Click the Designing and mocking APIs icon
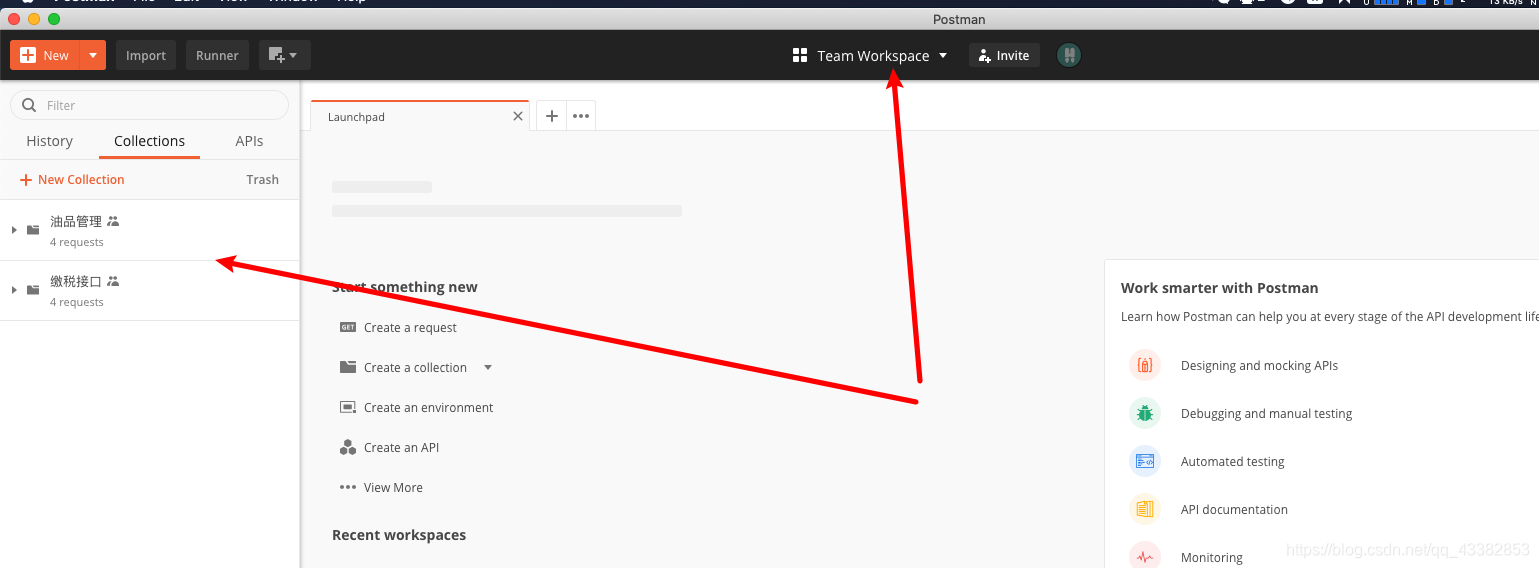This screenshot has width=1539, height=568. (1145, 365)
